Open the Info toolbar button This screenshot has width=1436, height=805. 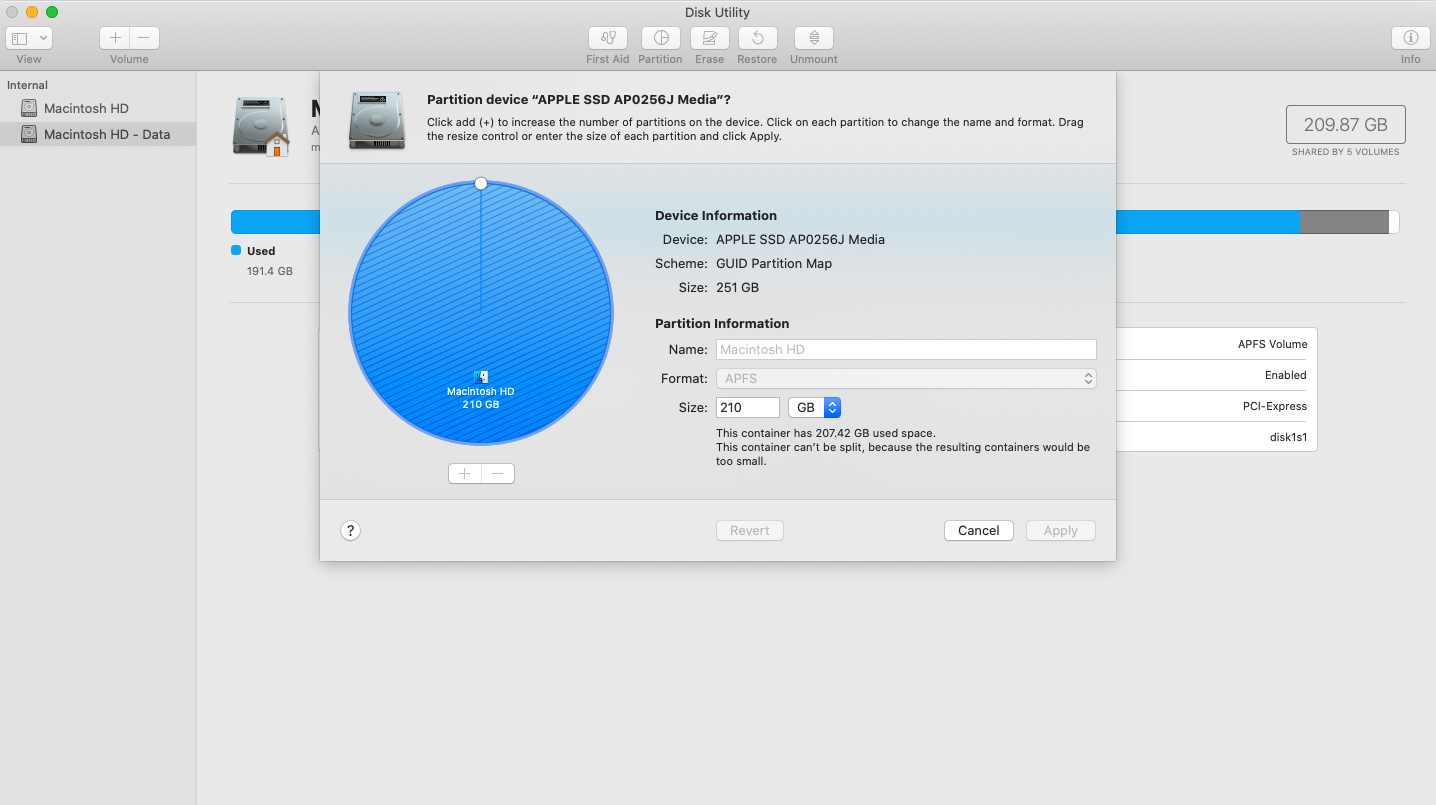pyautogui.click(x=1410, y=38)
